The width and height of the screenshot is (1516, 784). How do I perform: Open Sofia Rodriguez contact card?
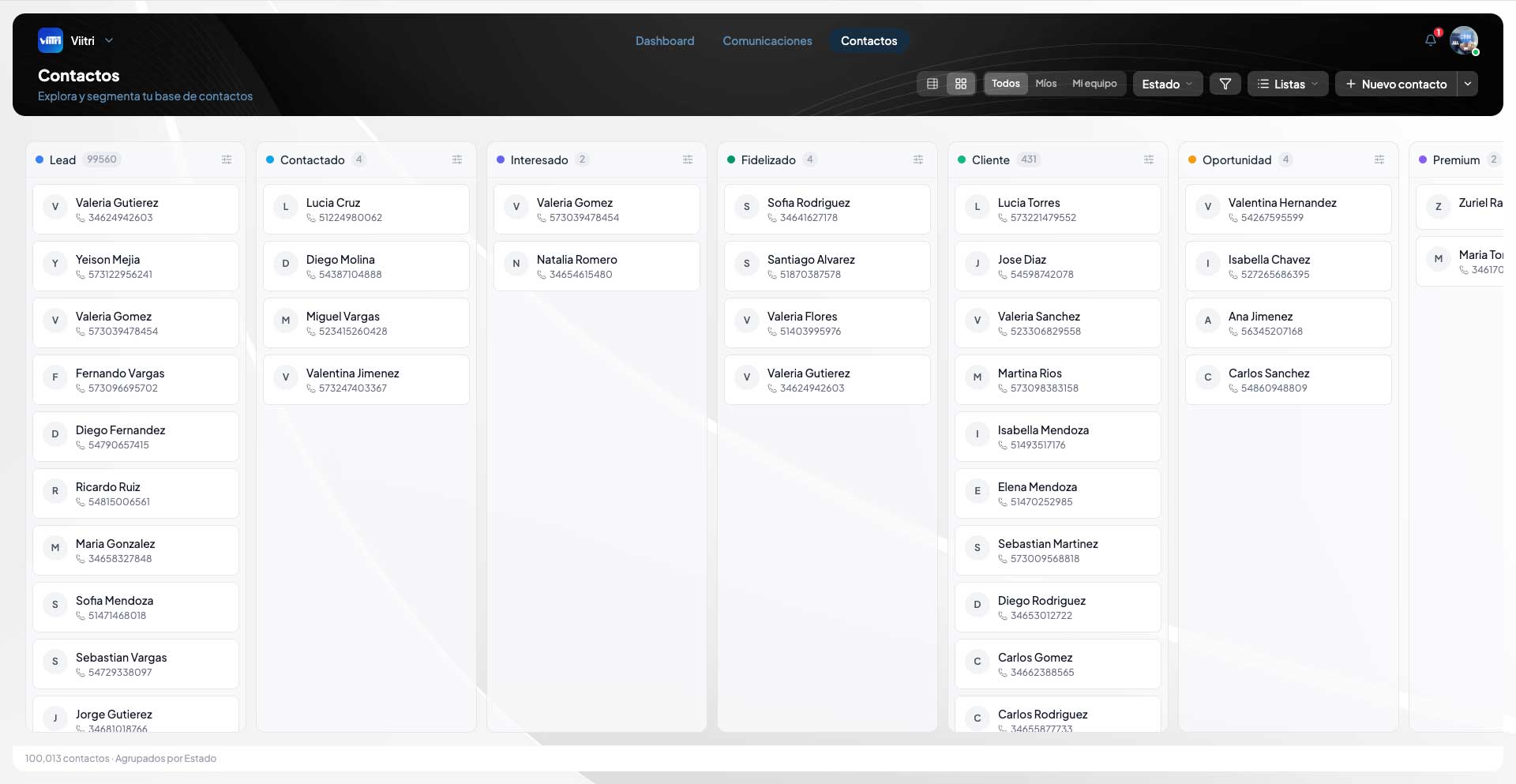(x=827, y=209)
